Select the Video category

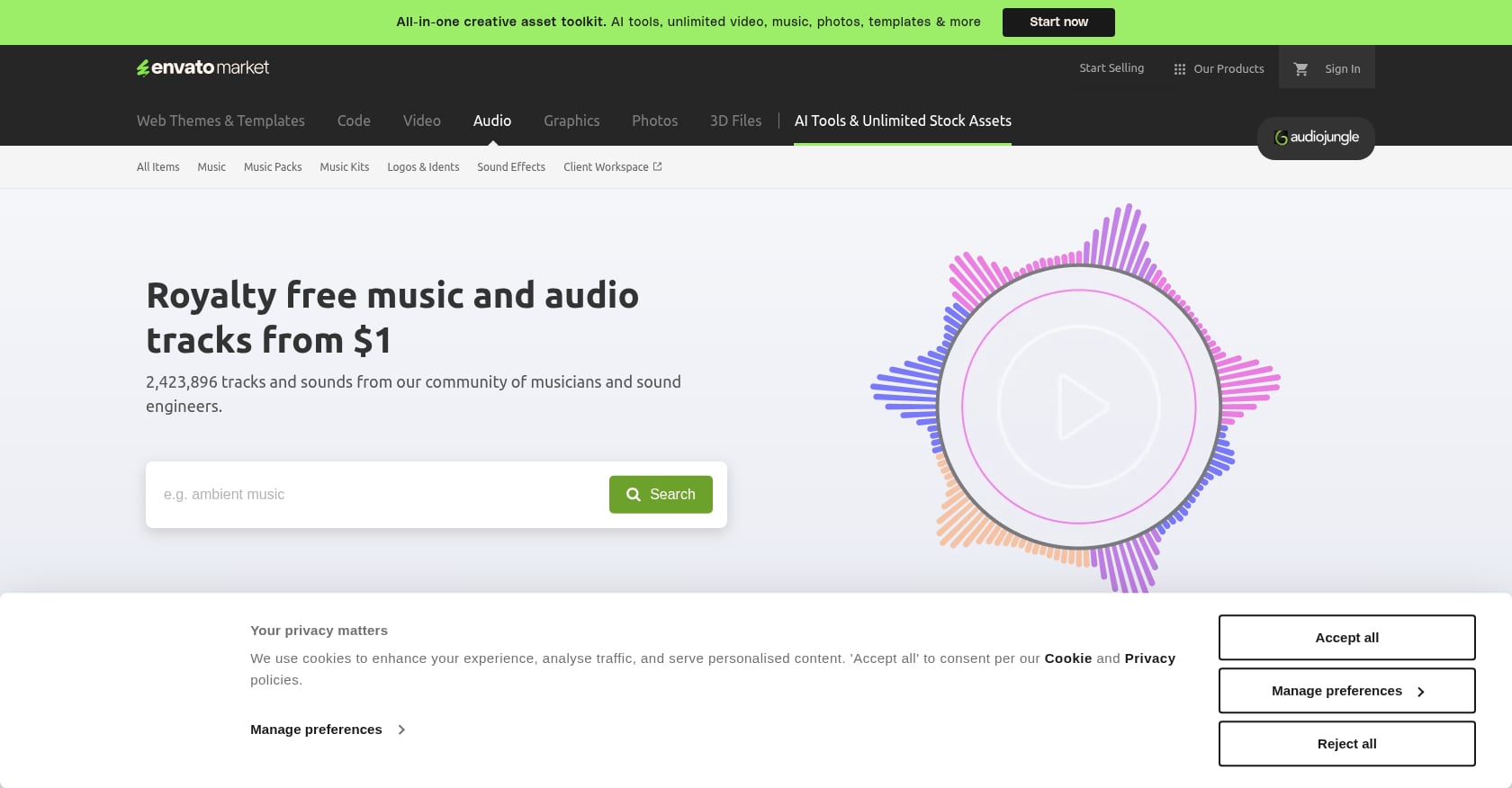(422, 121)
